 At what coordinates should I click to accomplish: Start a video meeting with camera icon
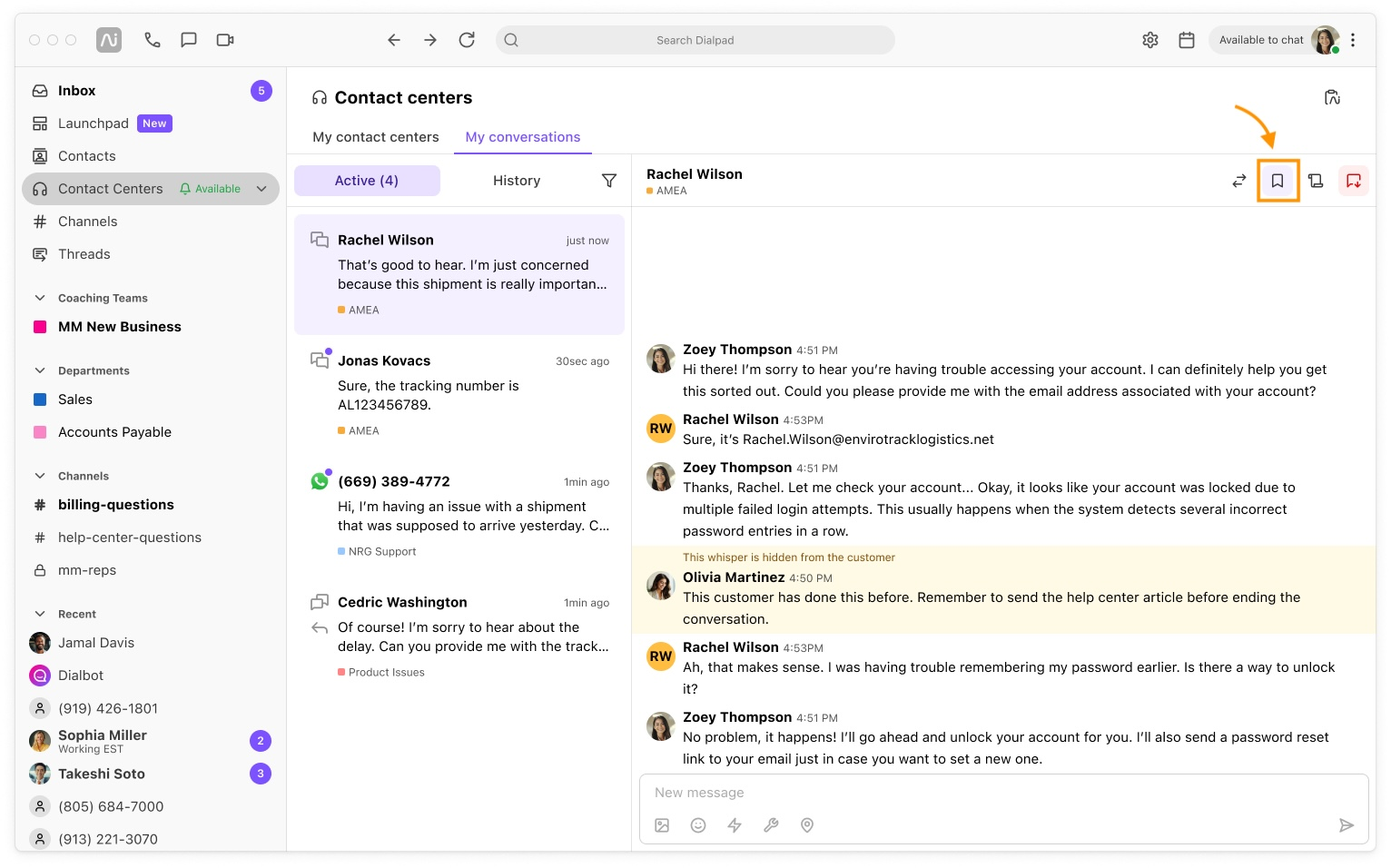pos(225,40)
